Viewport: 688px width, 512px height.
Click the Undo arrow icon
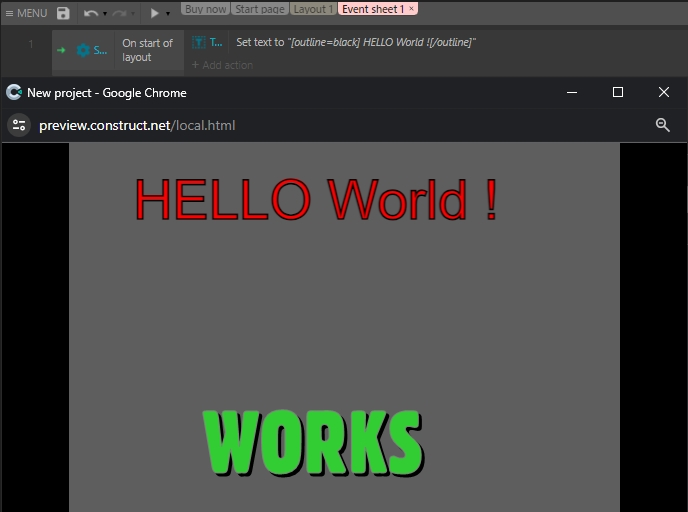[91, 14]
